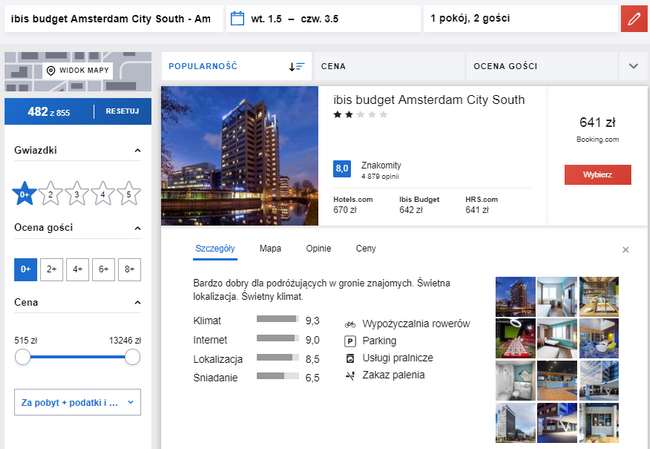The image size is (650, 449).
Task: Click the hotel title ibis budget Amsterdam City South
Action: pos(429,100)
